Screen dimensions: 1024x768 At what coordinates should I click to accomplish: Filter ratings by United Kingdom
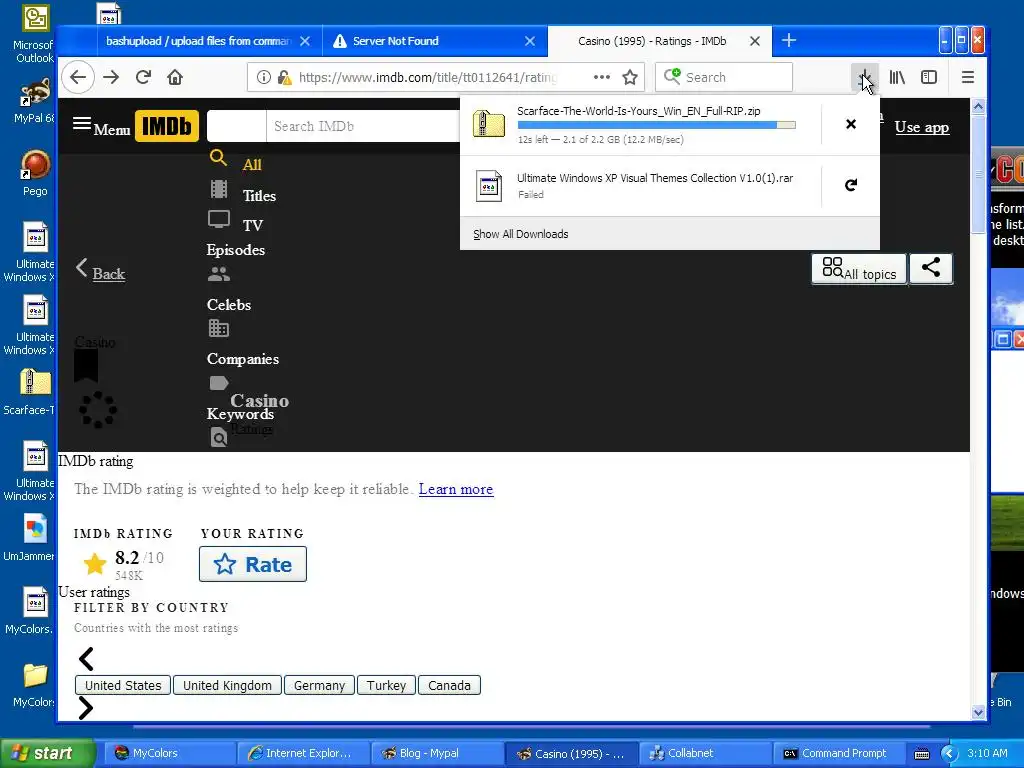(227, 685)
